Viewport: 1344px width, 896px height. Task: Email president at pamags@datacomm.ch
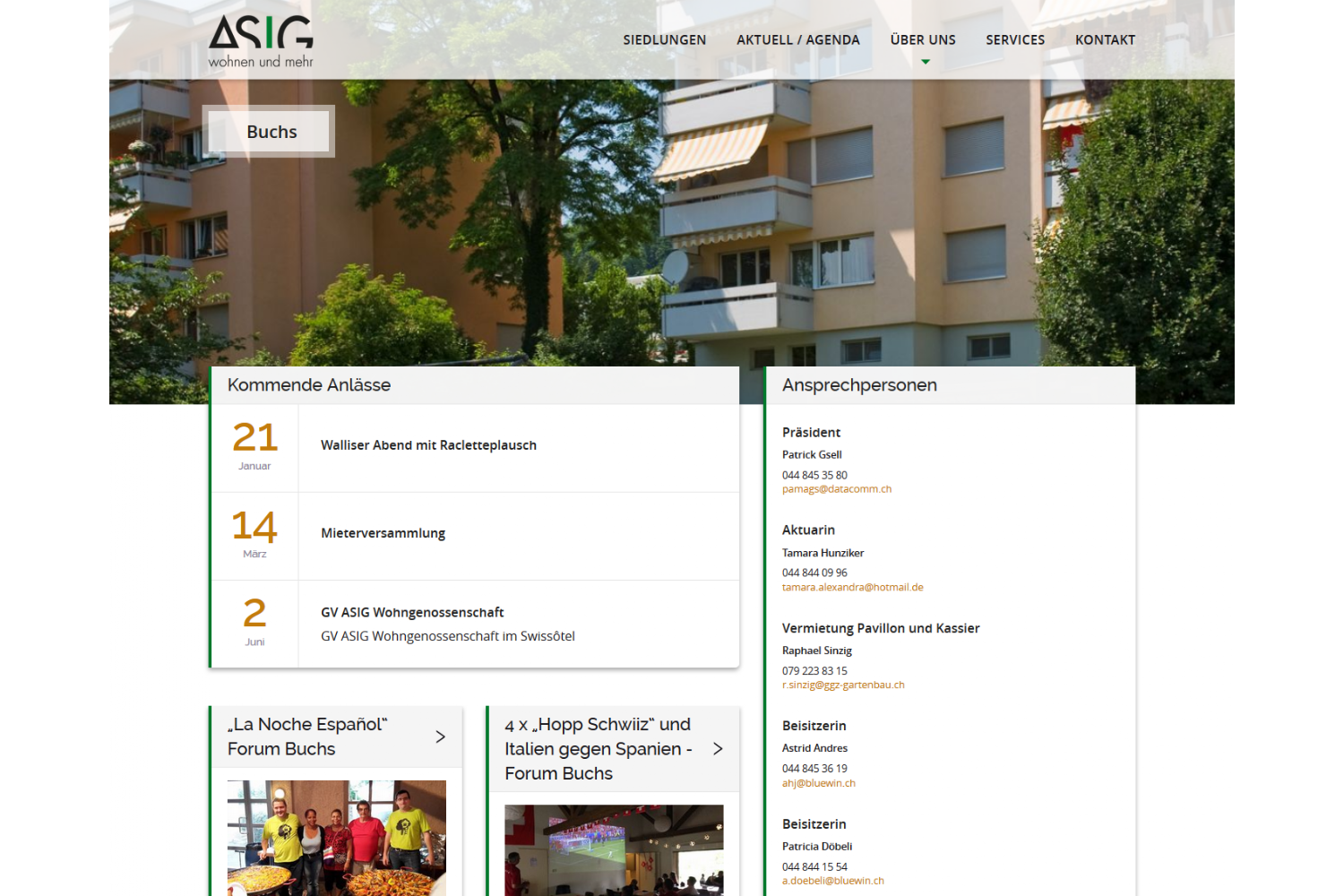point(836,489)
